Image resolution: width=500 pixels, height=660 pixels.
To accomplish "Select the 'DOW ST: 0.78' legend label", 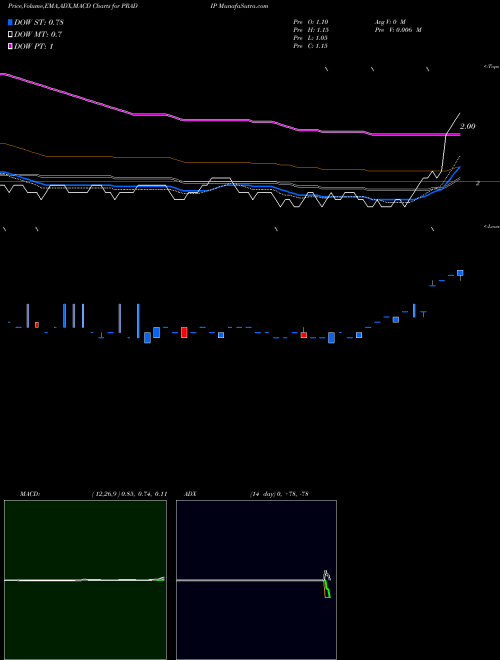I will tap(39, 22).
